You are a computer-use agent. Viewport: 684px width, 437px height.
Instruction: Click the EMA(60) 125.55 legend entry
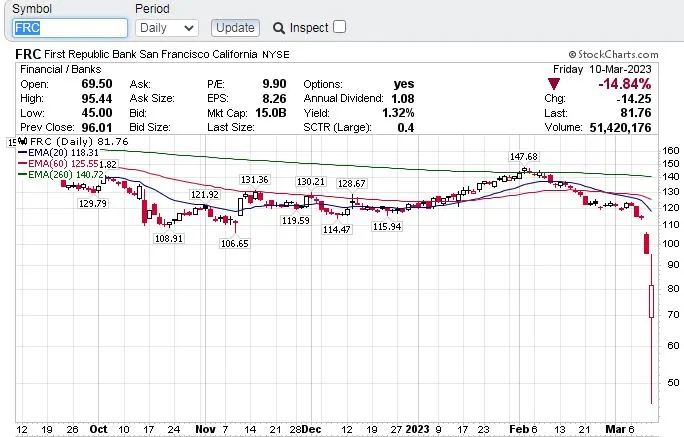pyautogui.click(x=58, y=164)
